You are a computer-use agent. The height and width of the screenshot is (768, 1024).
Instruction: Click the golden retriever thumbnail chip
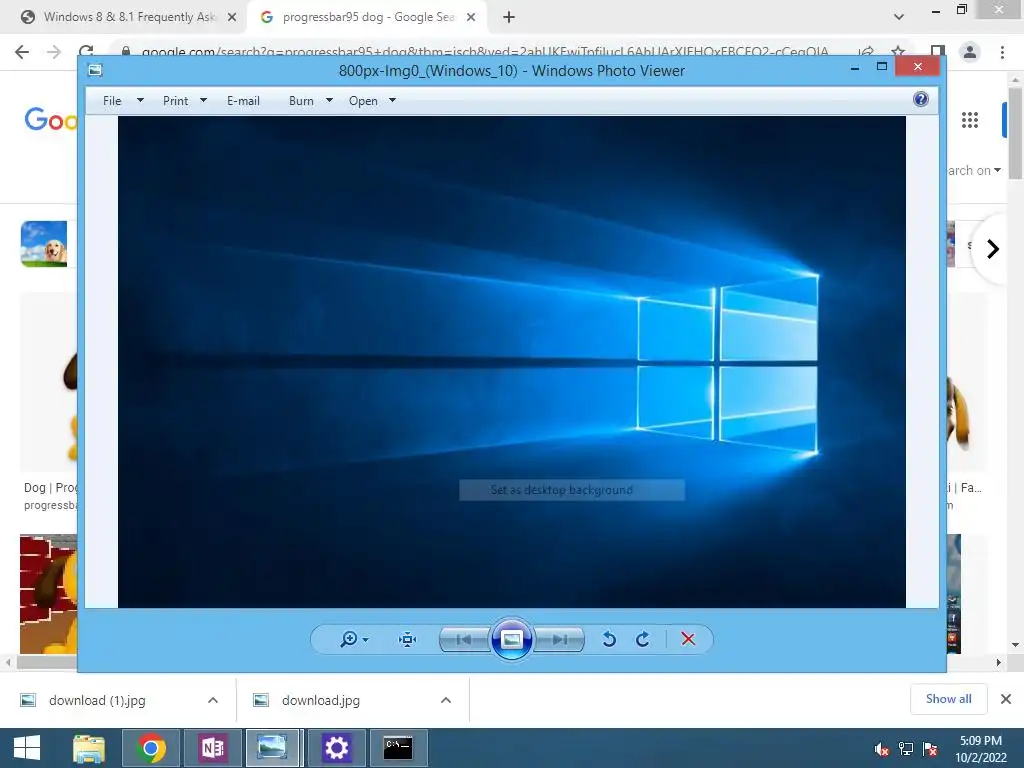tap(44, 244)
